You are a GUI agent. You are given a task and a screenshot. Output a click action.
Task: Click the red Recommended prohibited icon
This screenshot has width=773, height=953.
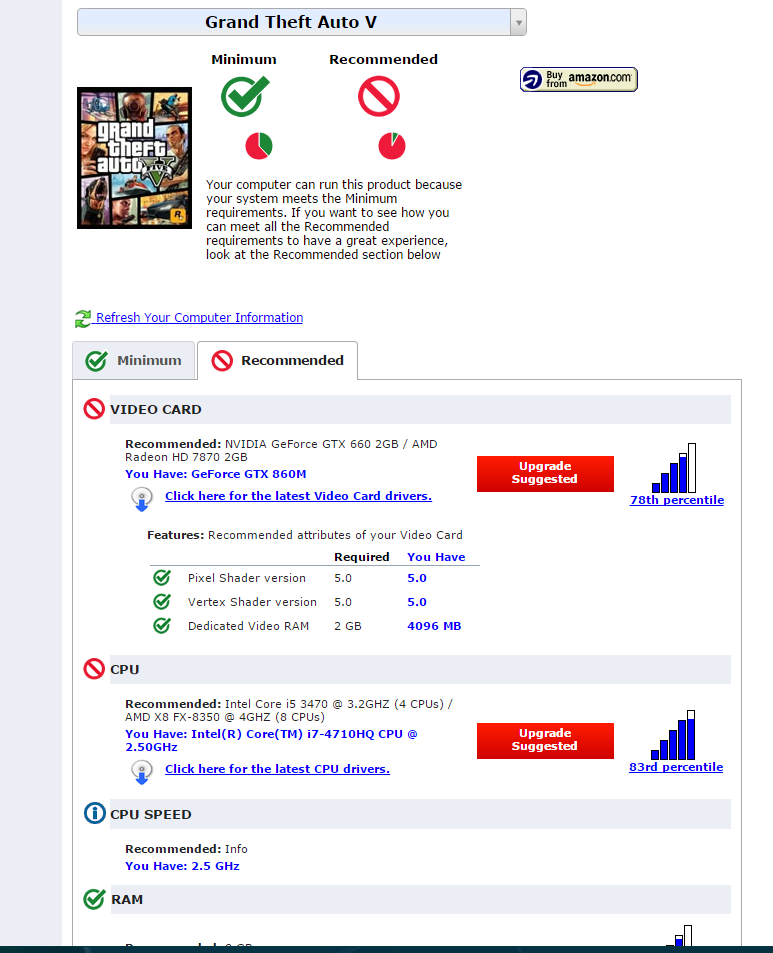coord(379,96)
